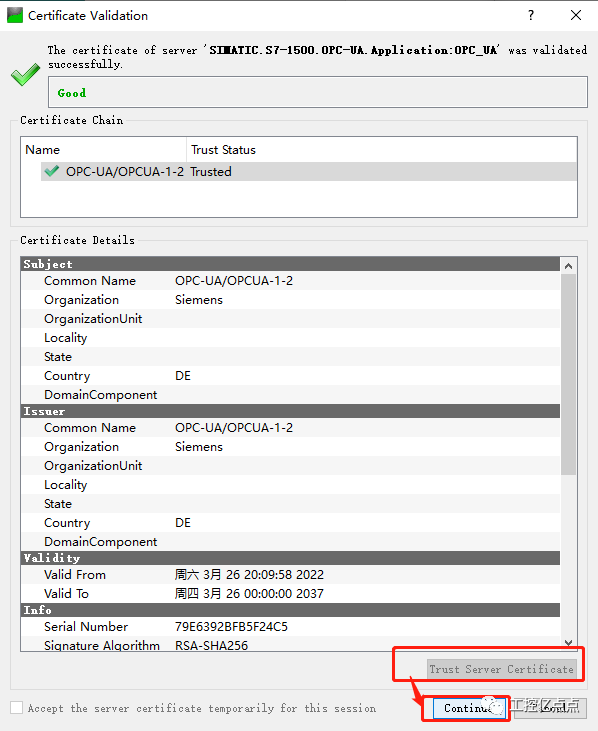The height and width of the screenshot is (731, 598).
Task: Click the Good status text
Action: 72,93
